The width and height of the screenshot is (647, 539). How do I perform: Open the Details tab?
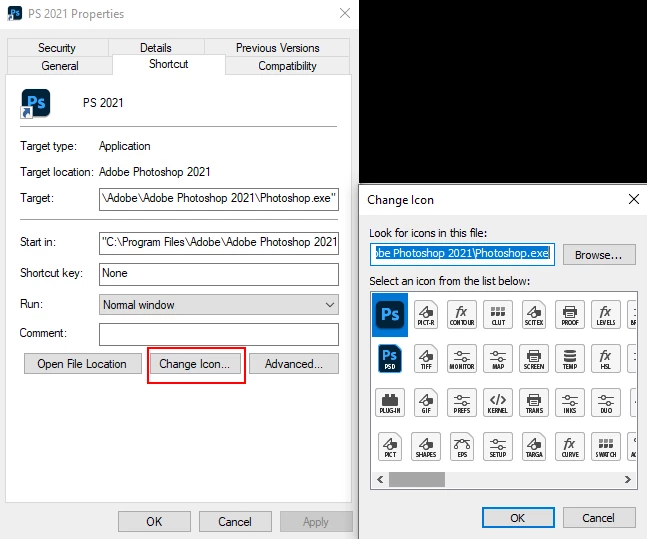(x=156, y=48)
